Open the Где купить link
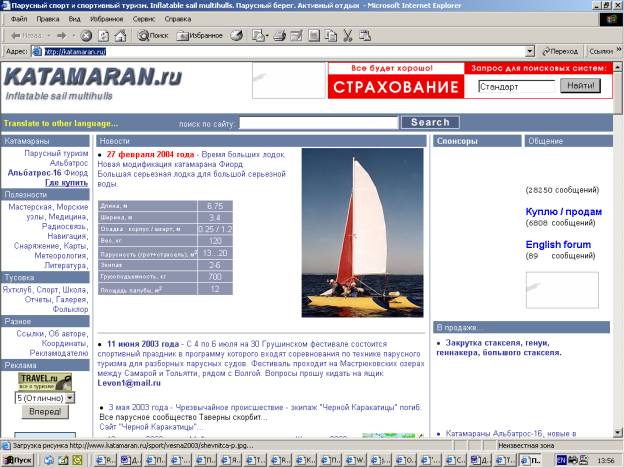 pyautogui.click(x=66, y=183)
